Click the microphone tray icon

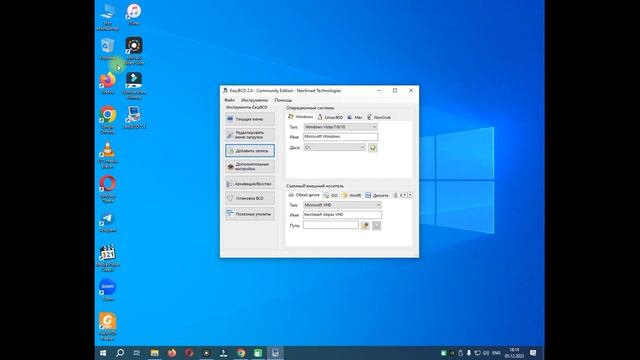tap(469, 353)
